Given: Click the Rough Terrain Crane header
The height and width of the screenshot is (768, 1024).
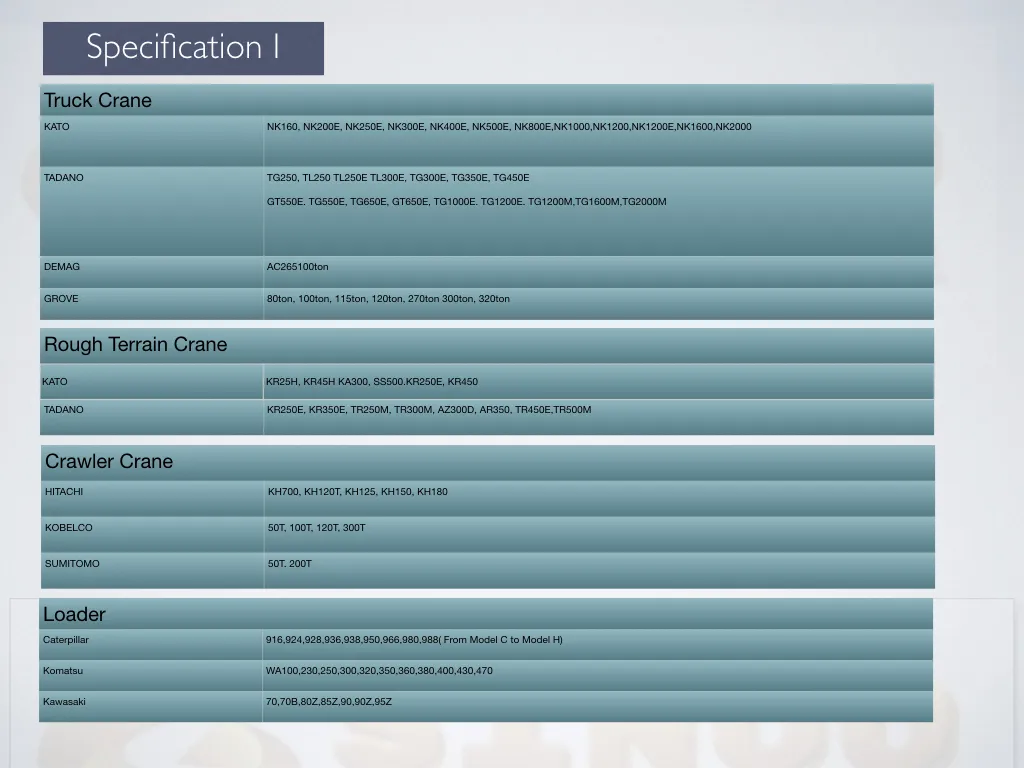Looking at the screenshot, I should 136,345.
